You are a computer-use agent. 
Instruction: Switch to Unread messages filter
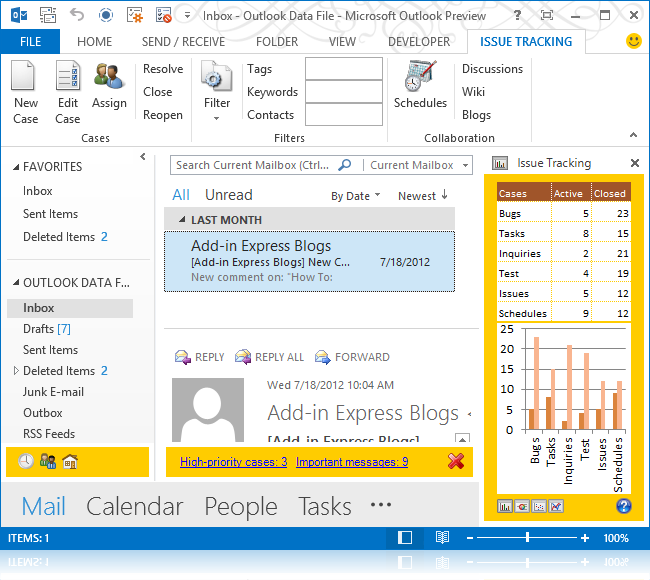tap(228, 195)
